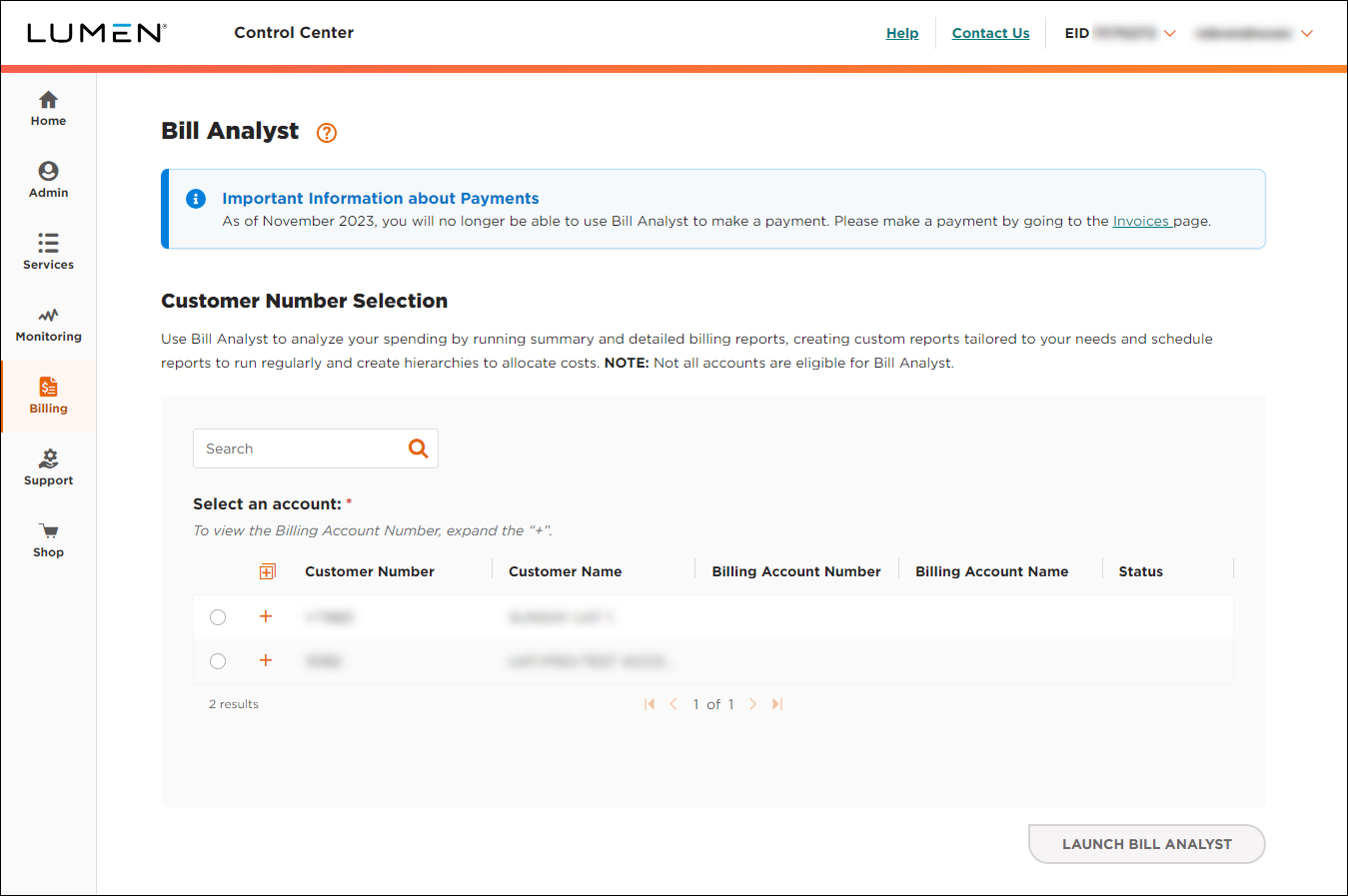Click the Customer Name column header
The height and width of the screenshot is (896, 1348).
point(566,571)
